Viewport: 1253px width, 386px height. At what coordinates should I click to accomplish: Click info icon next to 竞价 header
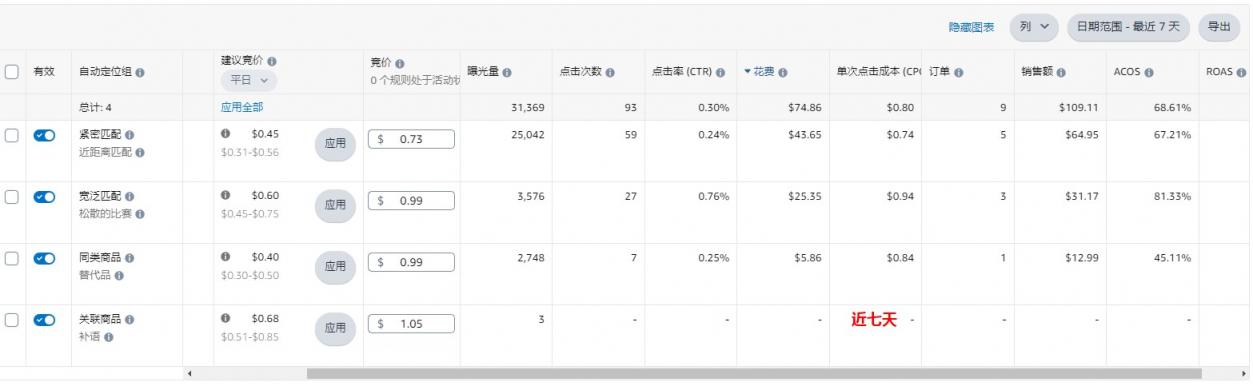click(400, 63)
